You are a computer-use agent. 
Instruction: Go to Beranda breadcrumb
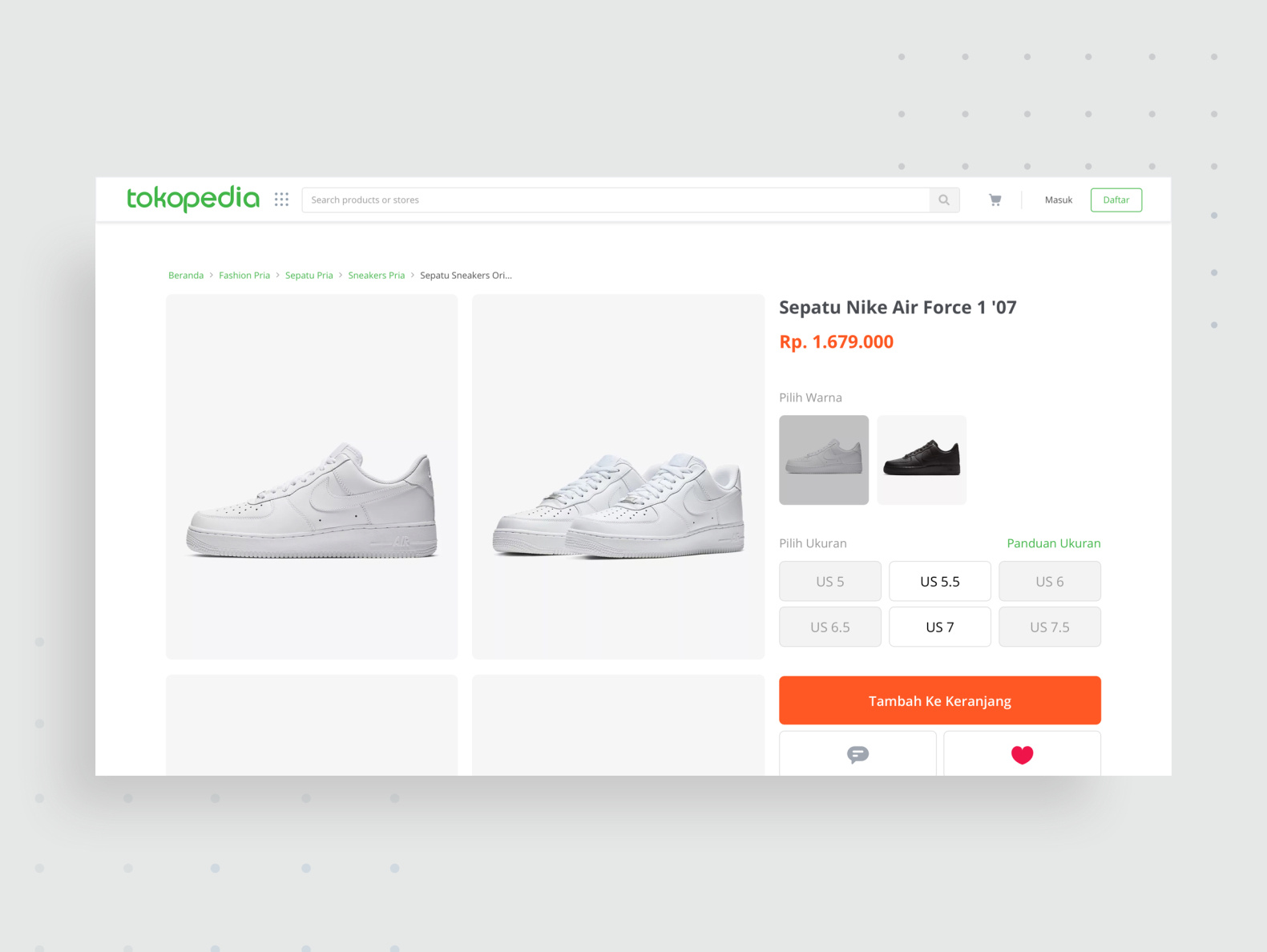pyautogui.click(x=186, y=275)
